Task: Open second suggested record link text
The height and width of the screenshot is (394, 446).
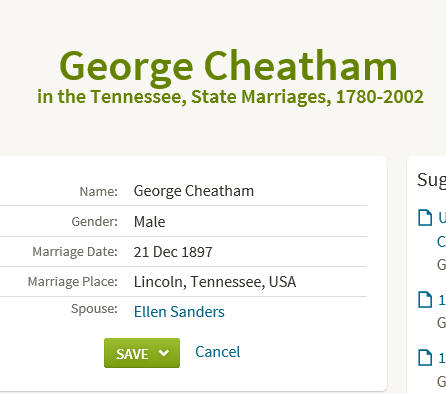Action: pos(442,300)
